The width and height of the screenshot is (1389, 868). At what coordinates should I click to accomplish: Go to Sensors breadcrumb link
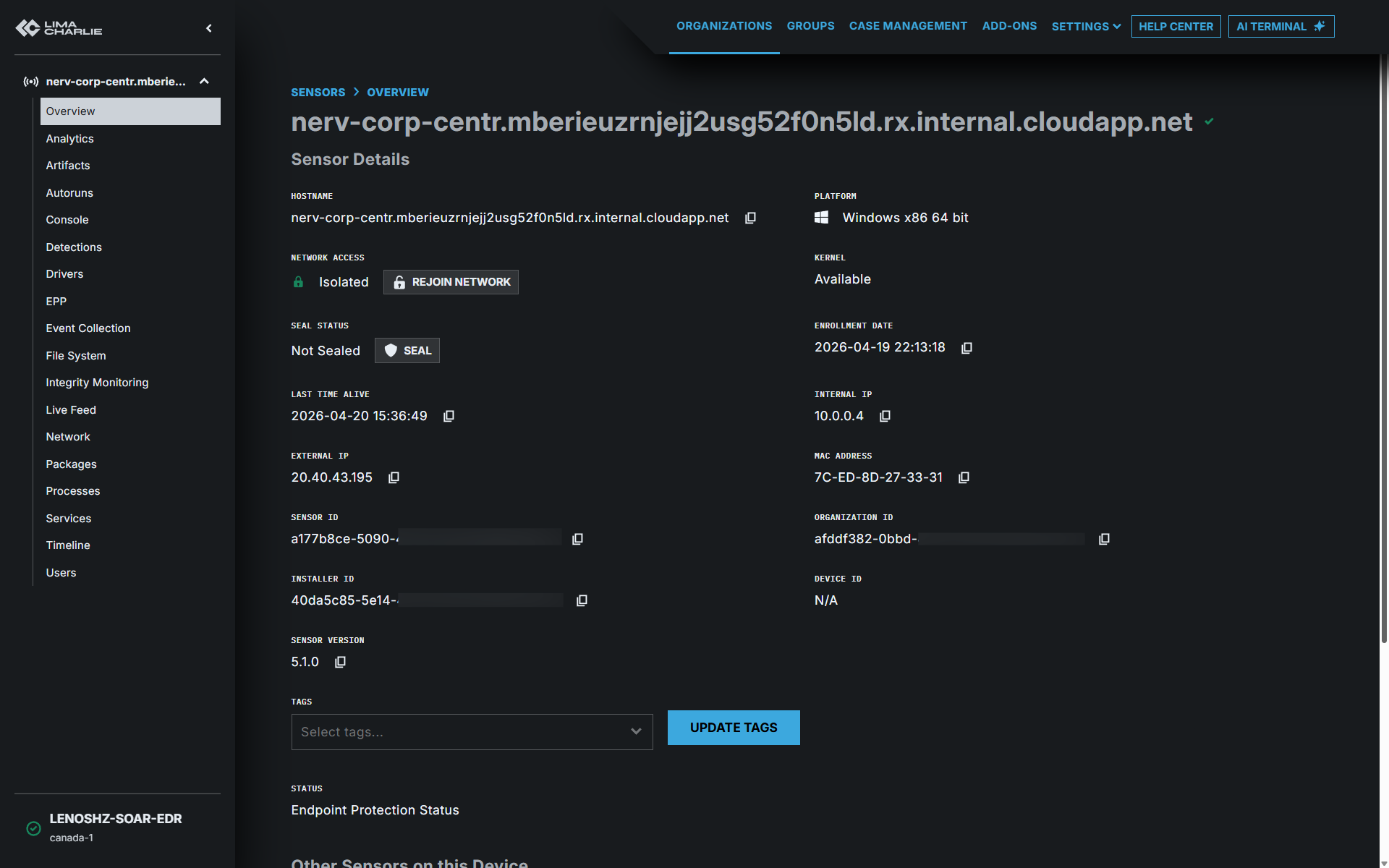[x=318, y=93]
